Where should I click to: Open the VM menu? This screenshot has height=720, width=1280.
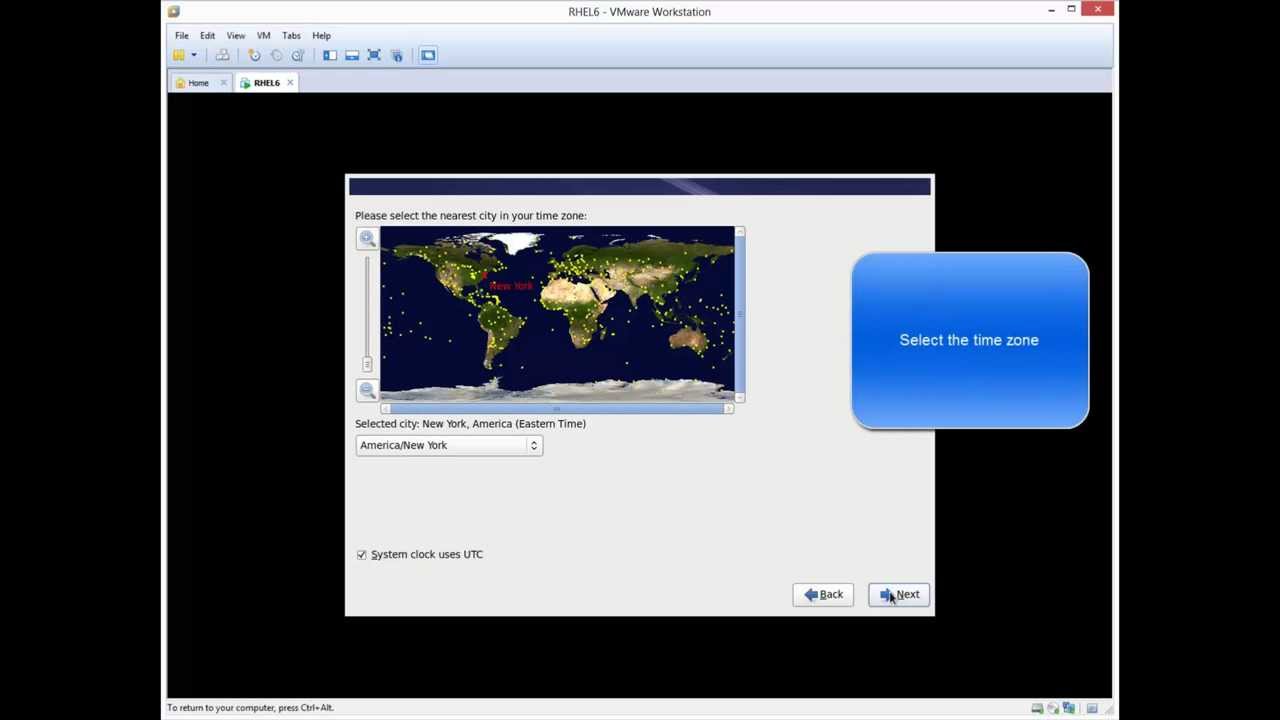(x=263, y=35)
